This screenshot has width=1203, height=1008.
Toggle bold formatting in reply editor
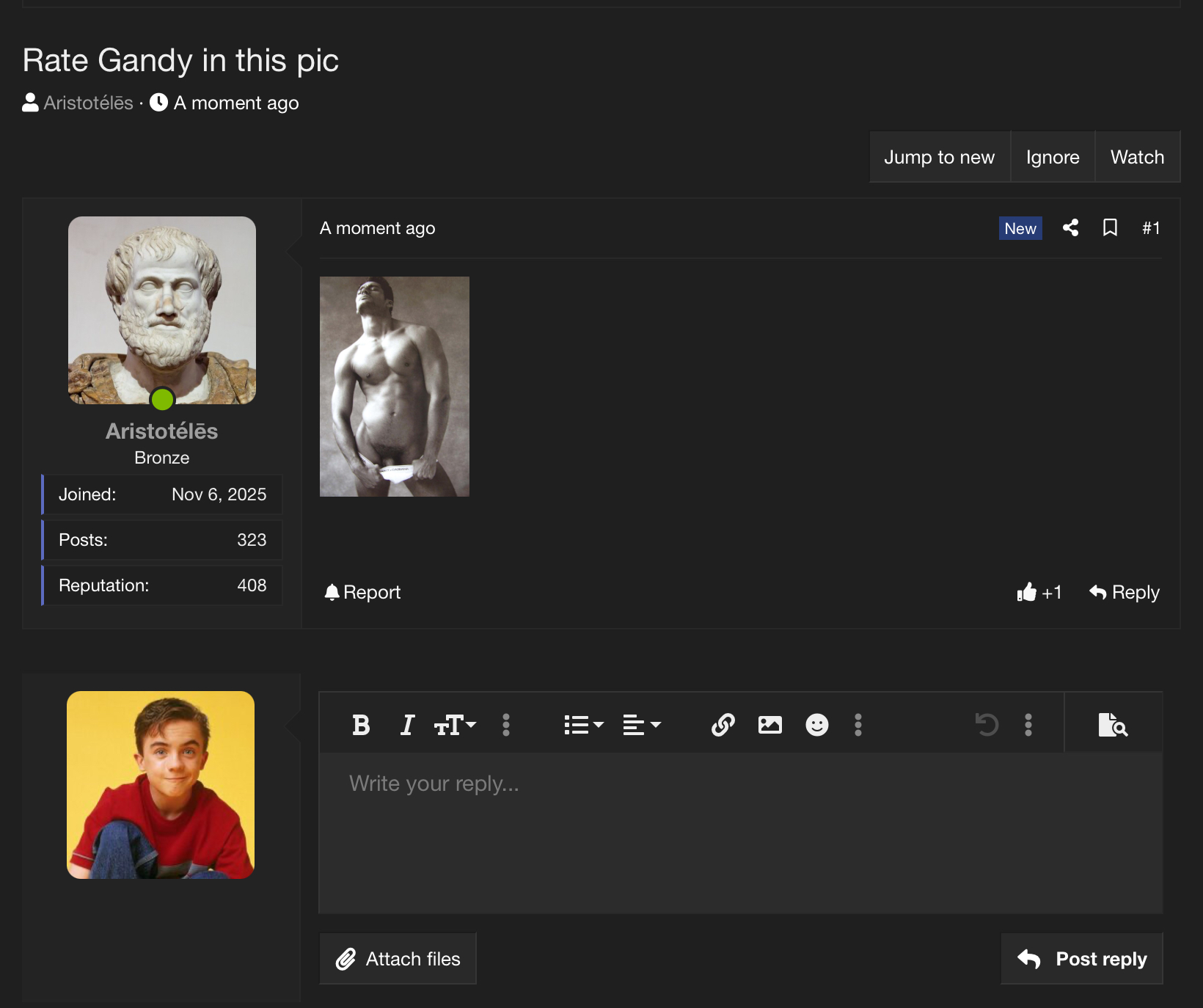[361, 725]
